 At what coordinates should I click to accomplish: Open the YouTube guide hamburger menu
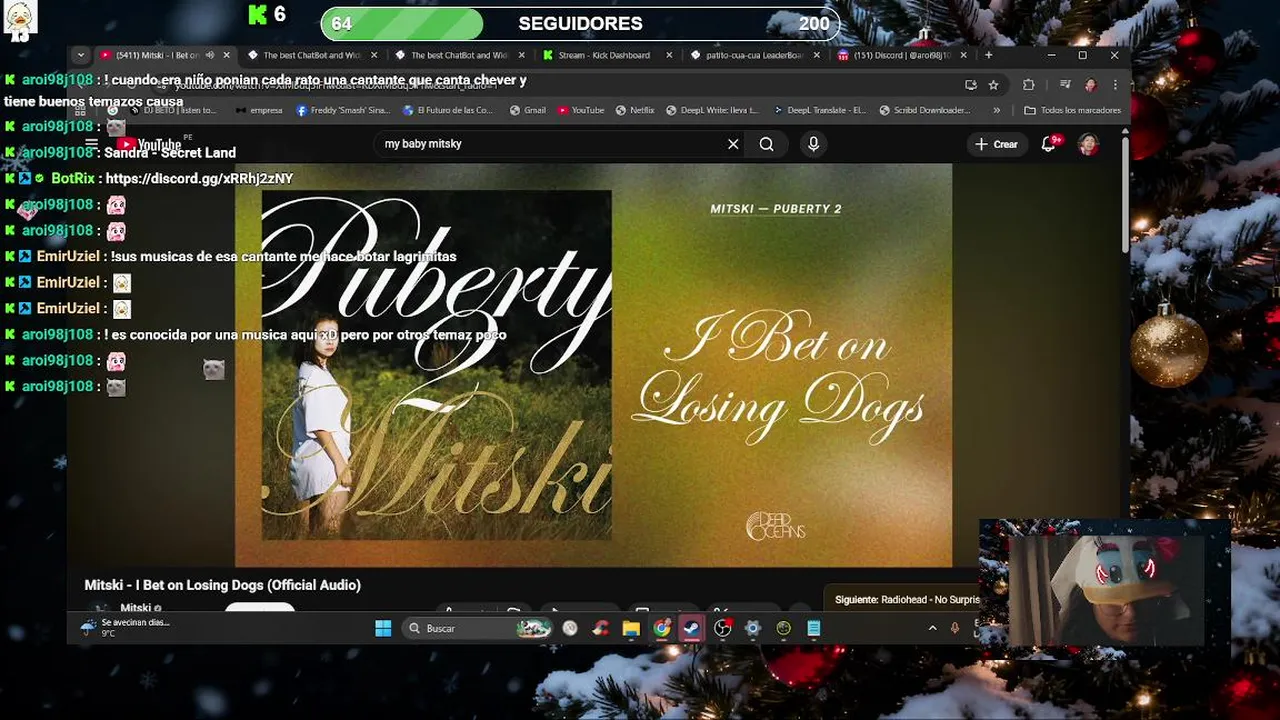click(92, 144)
